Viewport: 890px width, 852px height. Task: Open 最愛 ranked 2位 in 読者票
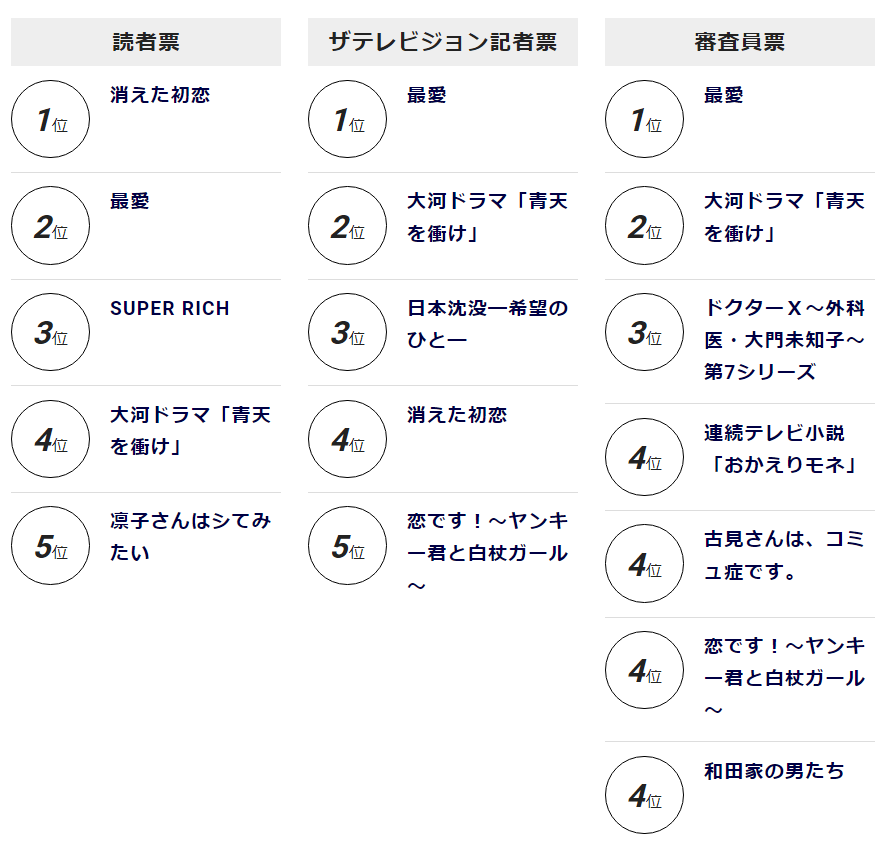[130, 201]
